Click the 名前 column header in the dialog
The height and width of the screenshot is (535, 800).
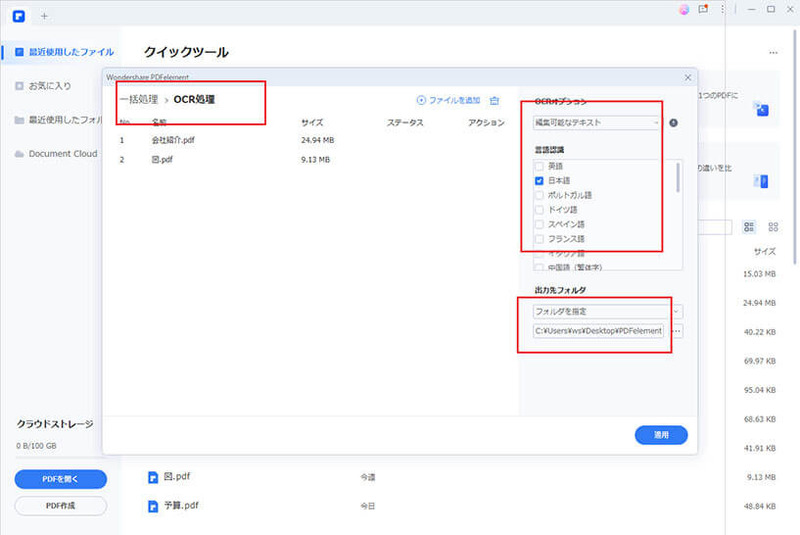pyautogui.click(x=159, y=122)
